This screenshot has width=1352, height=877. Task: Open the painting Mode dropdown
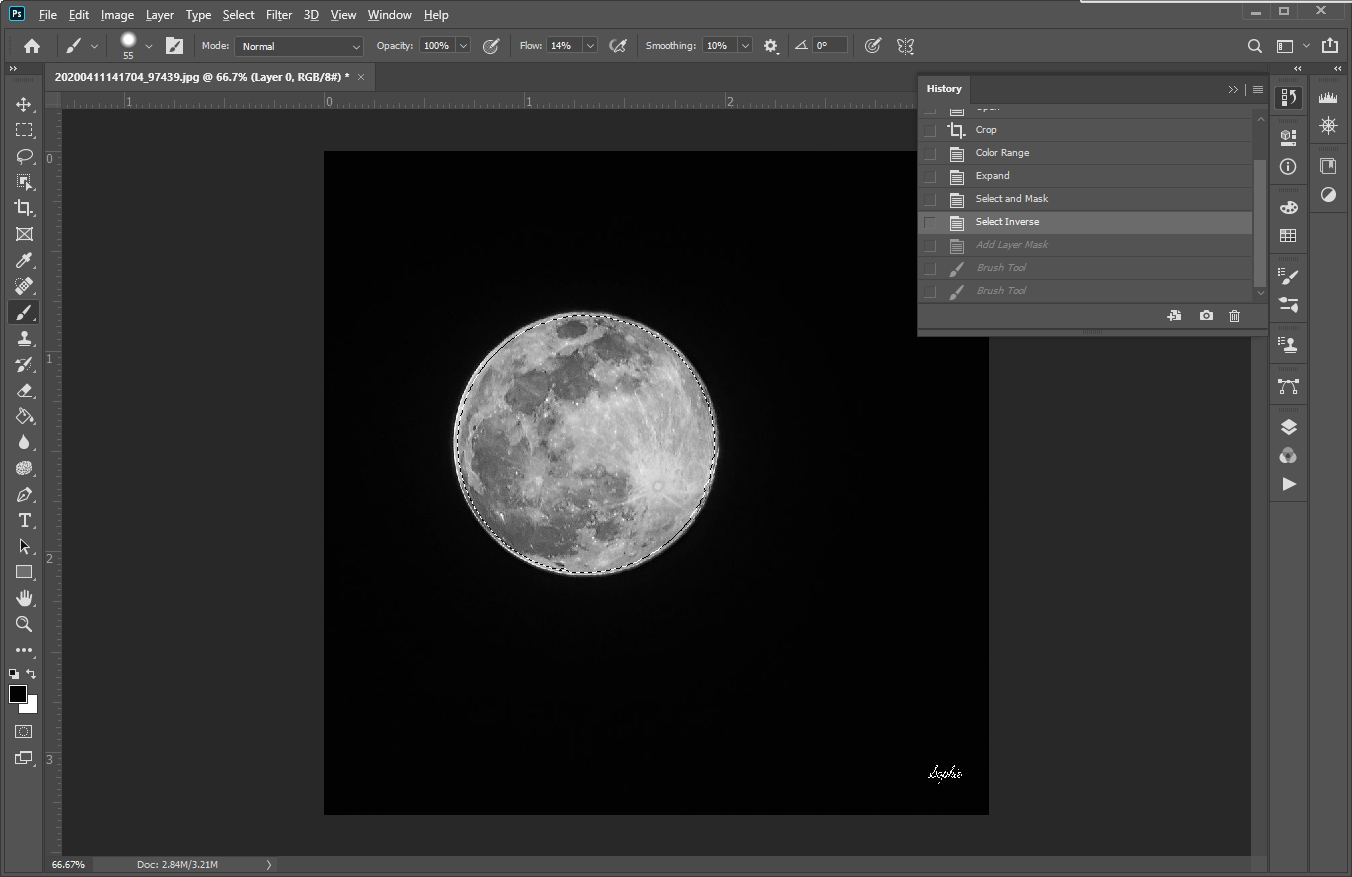click(299, 46)
